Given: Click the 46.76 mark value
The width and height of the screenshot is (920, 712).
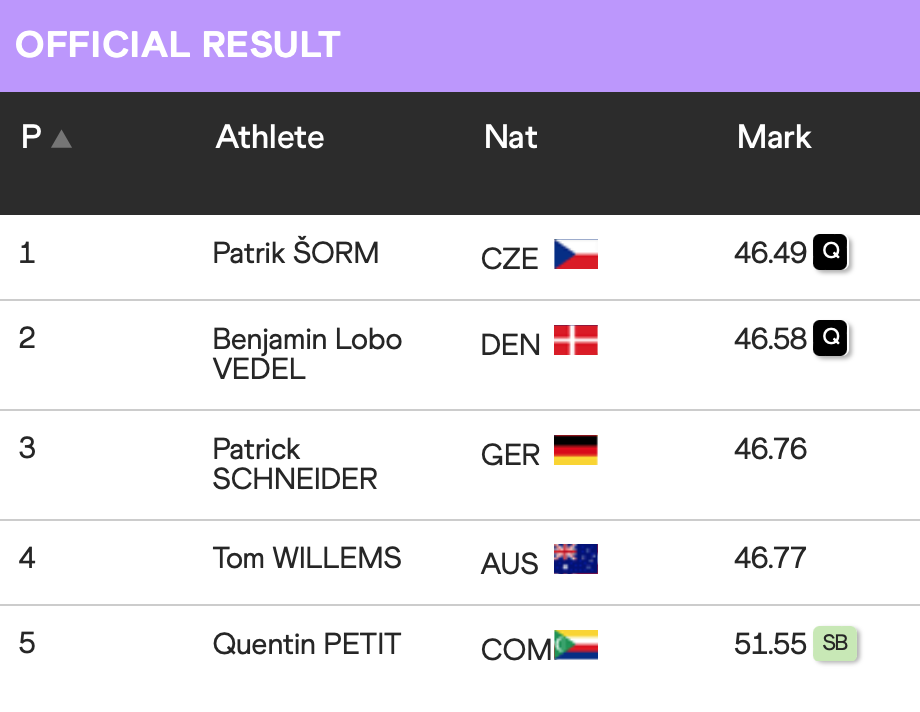Looking at the screenshot, I should click(x=770, y=449).
